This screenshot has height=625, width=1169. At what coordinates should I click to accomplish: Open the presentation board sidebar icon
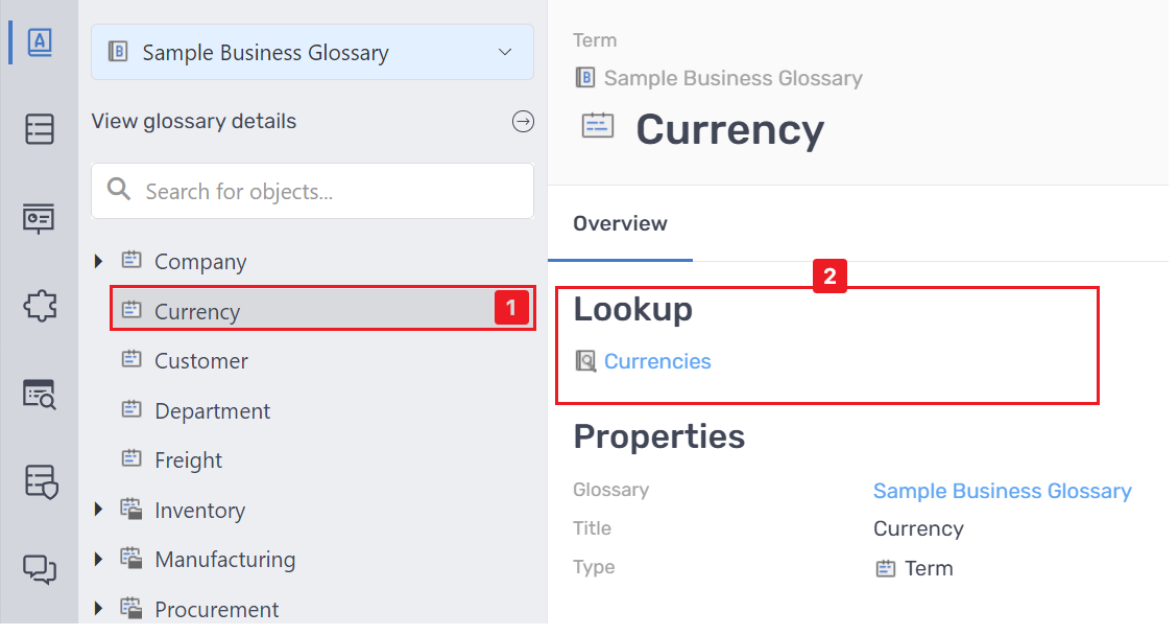click(x=39, y=218)
